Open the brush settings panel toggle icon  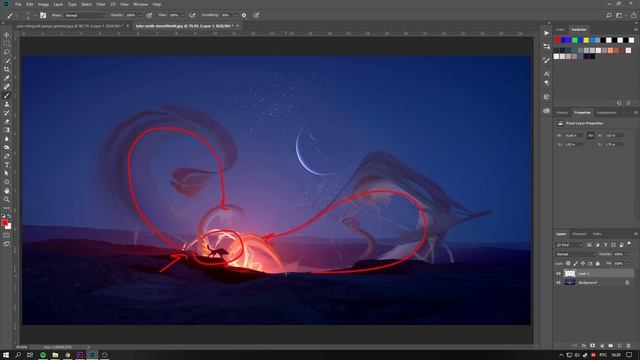(x=43, y=15)
